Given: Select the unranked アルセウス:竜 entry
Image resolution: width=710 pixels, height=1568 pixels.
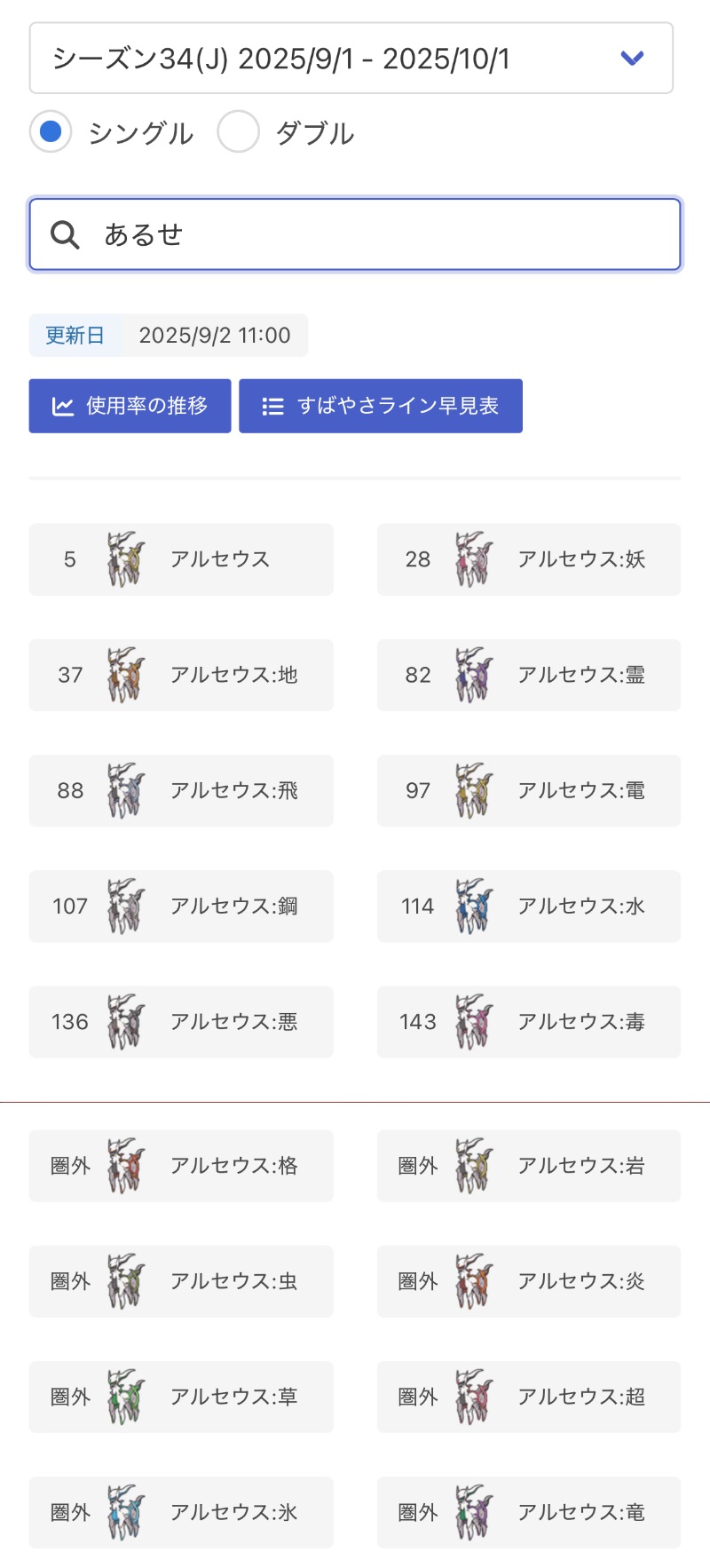Looking at the screenshot, I should 529,1512.
